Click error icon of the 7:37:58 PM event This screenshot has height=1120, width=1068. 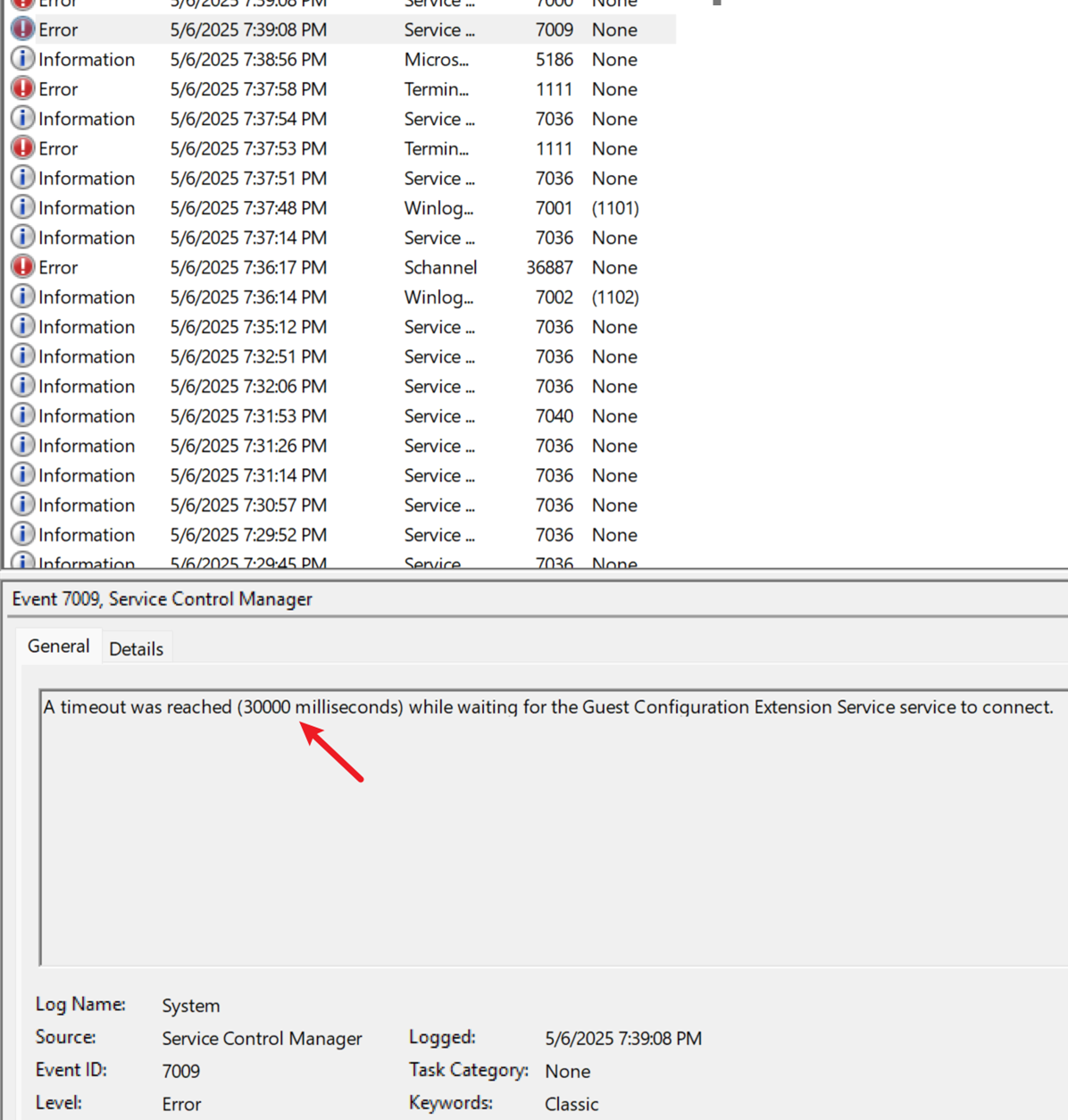(x=22, y=88)
